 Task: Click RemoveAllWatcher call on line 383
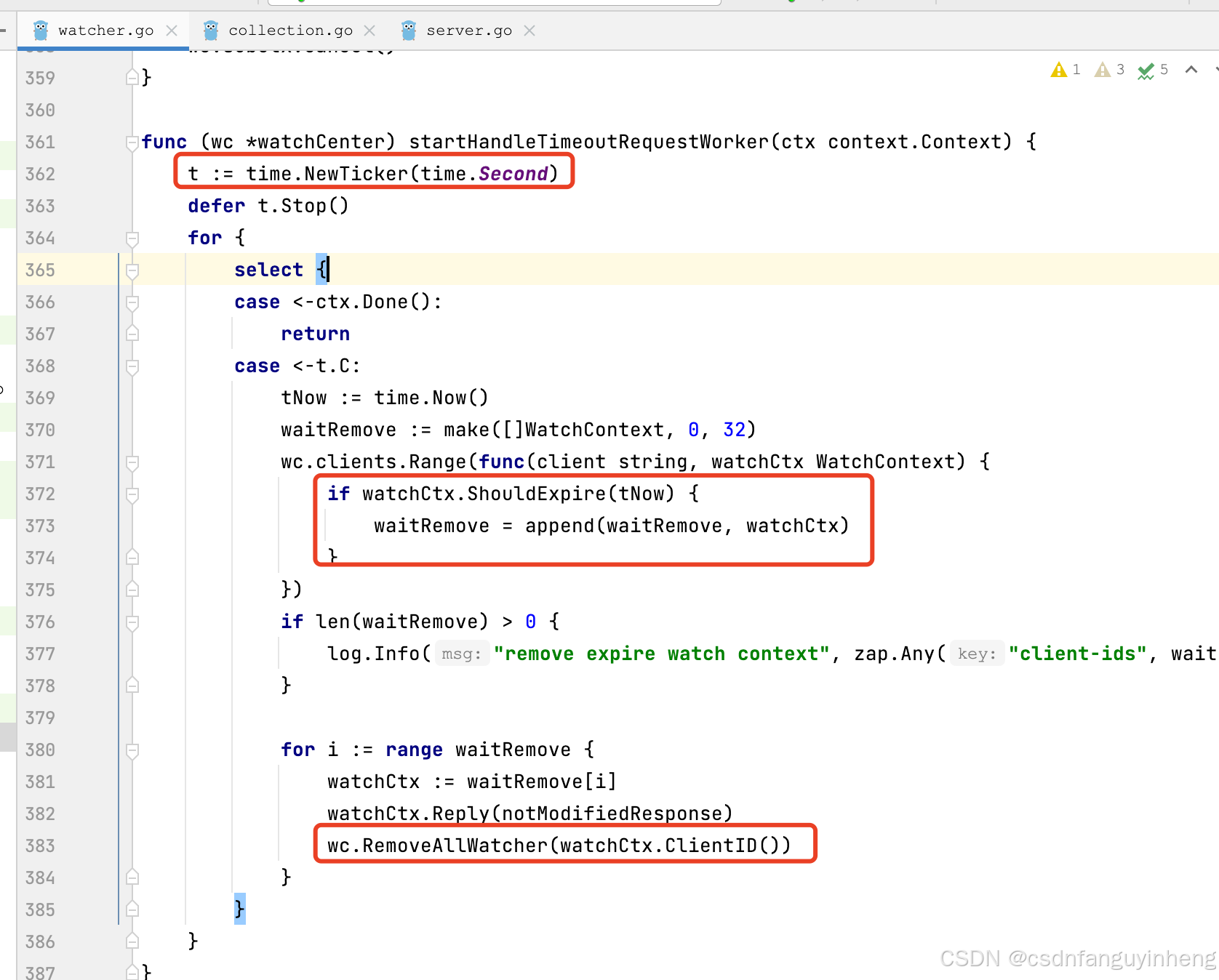coord(455,846)
